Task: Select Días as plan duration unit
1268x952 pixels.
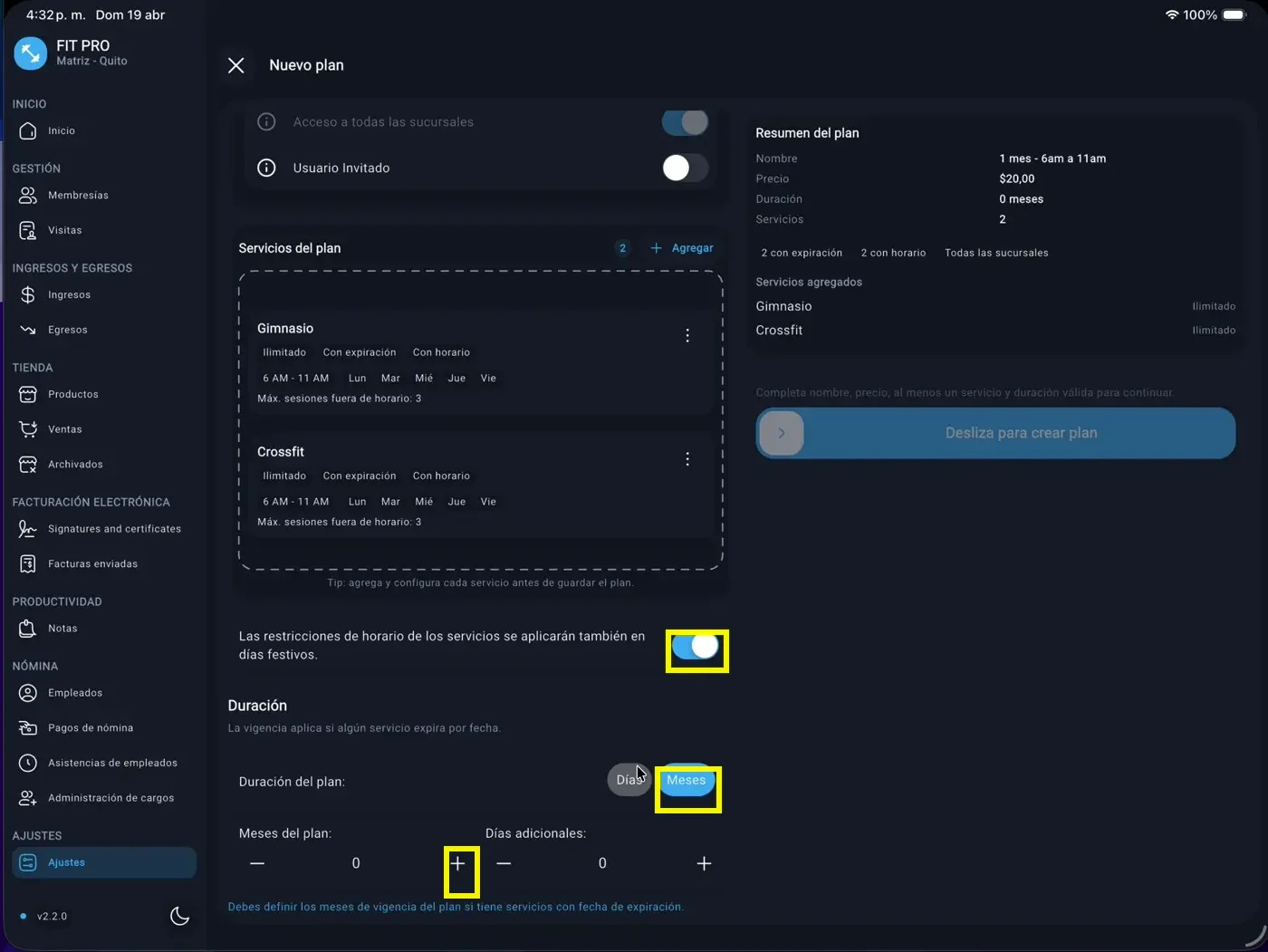Action: pos(627,780)
